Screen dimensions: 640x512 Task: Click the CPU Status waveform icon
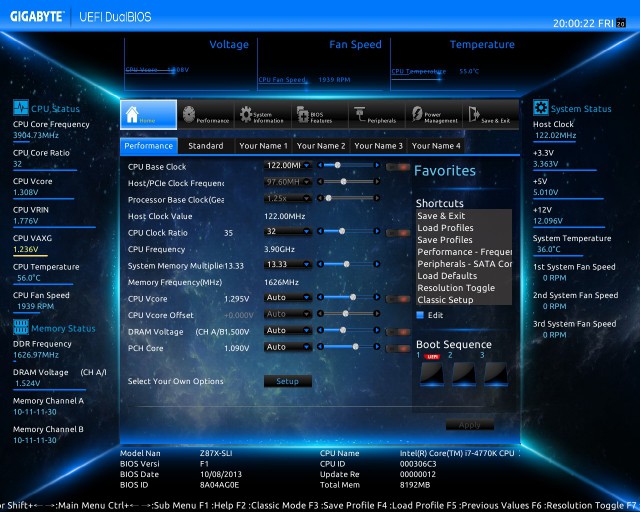20,108
